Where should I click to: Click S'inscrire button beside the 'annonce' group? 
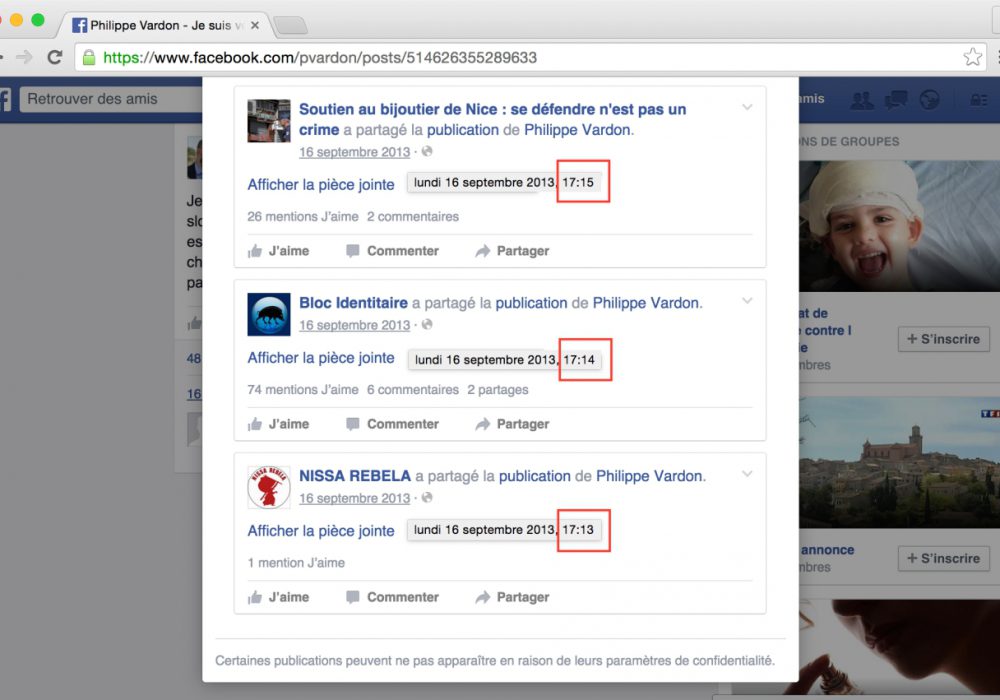[x=943, y=558]
